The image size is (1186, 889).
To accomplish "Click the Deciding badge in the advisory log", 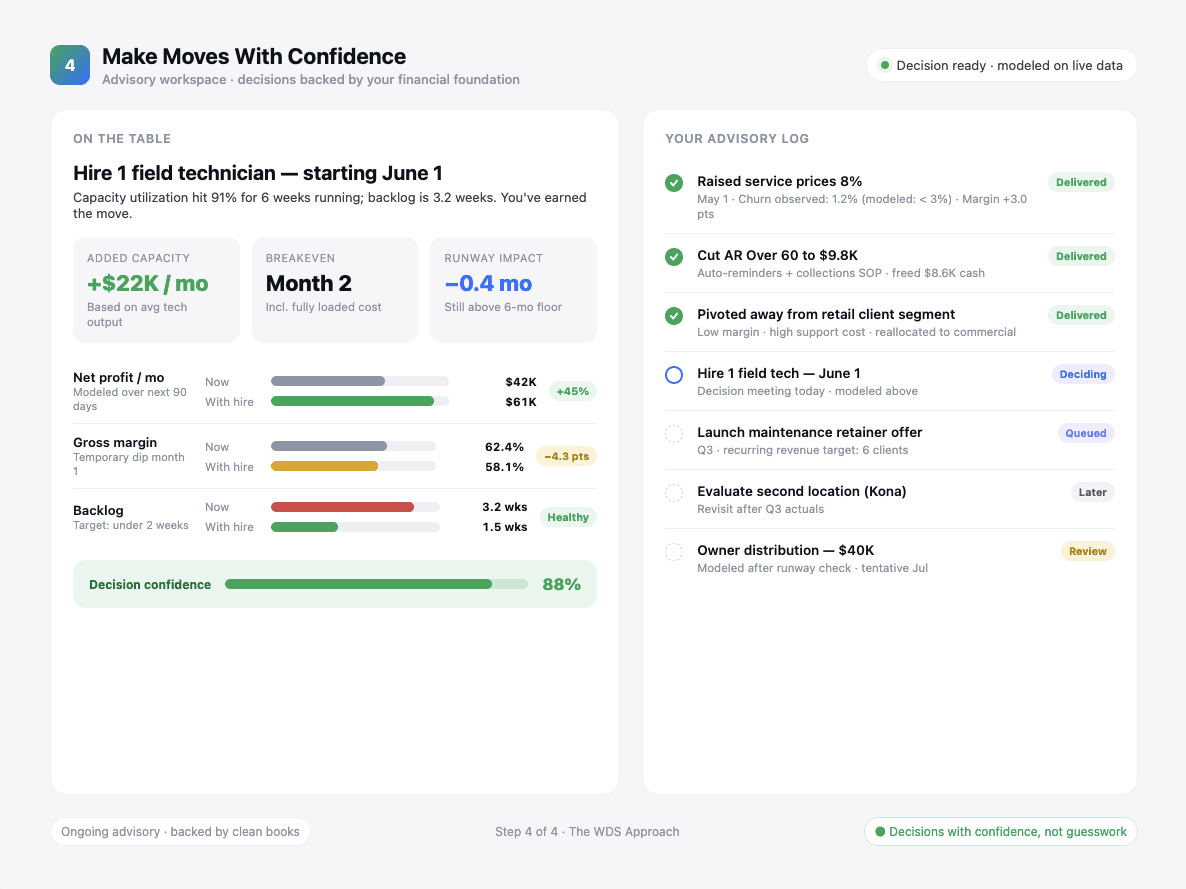I will click(1083, 374).
